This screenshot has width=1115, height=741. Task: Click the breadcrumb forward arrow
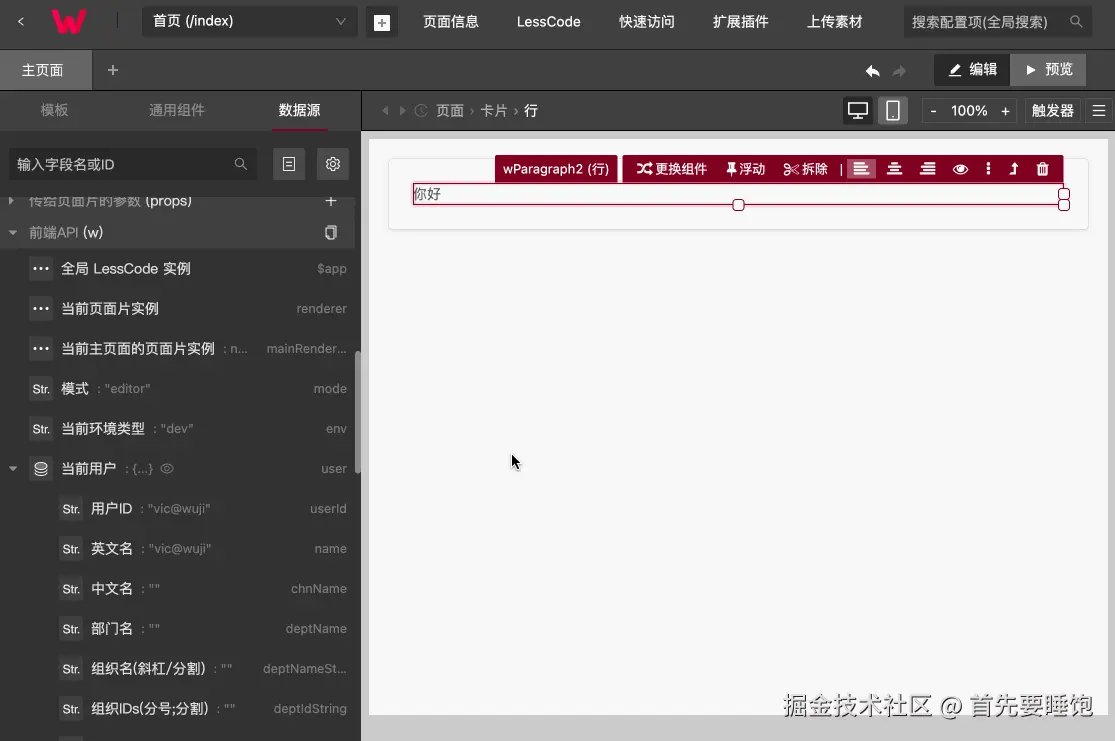coord(402,110)
